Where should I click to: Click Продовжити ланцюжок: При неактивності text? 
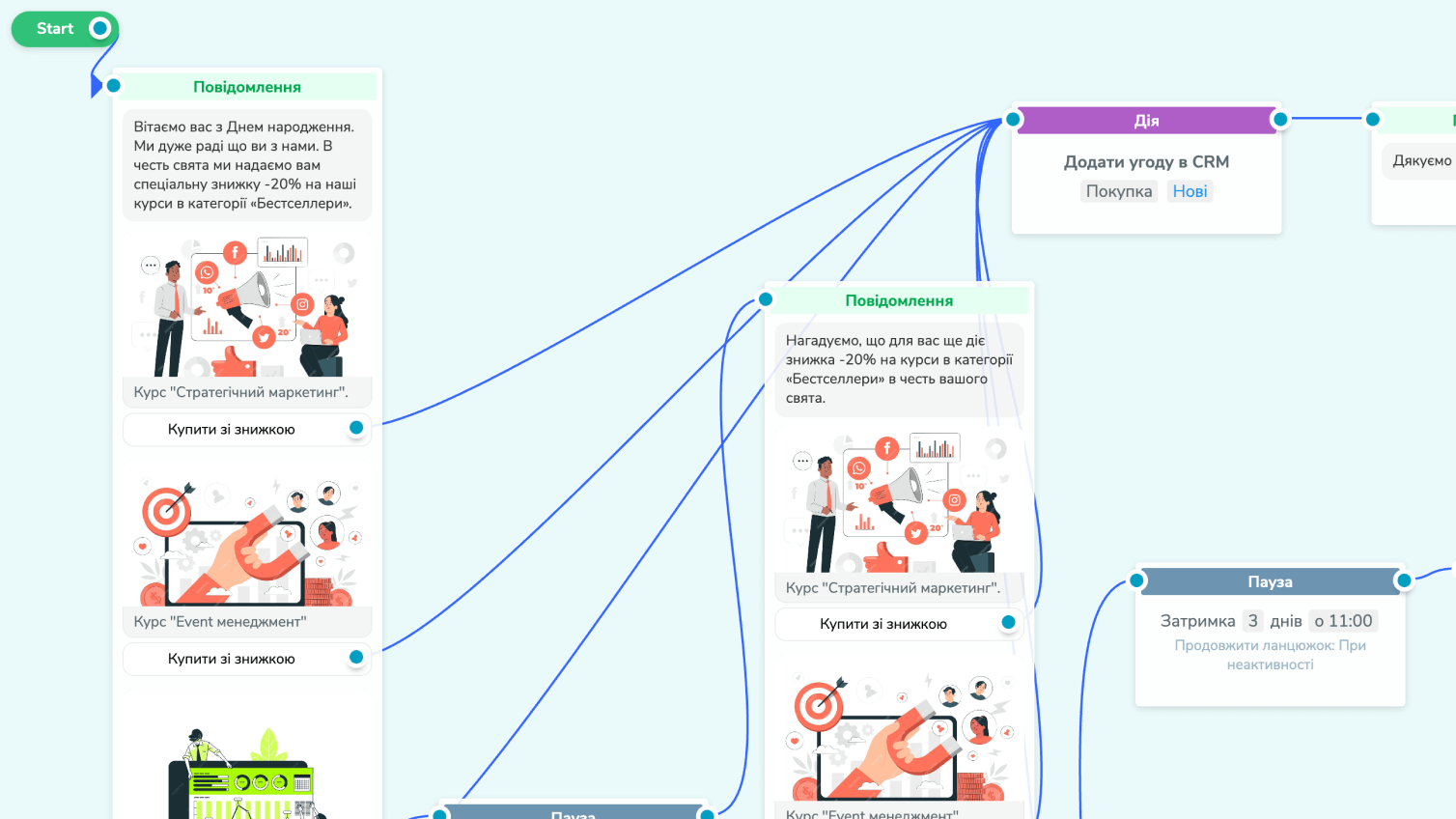coord(1271,655)
